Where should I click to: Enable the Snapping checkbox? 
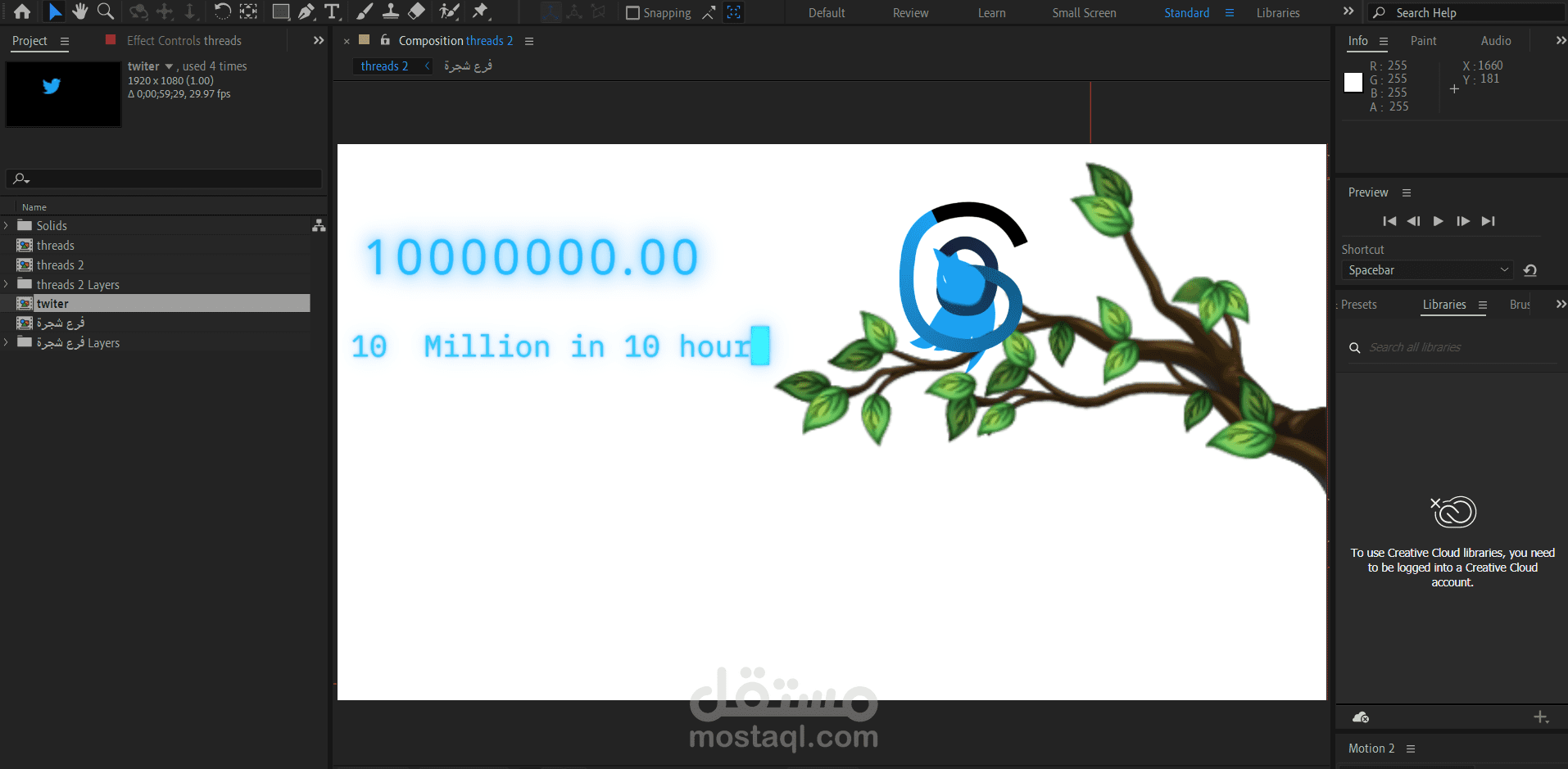click(x=632, y=13)
